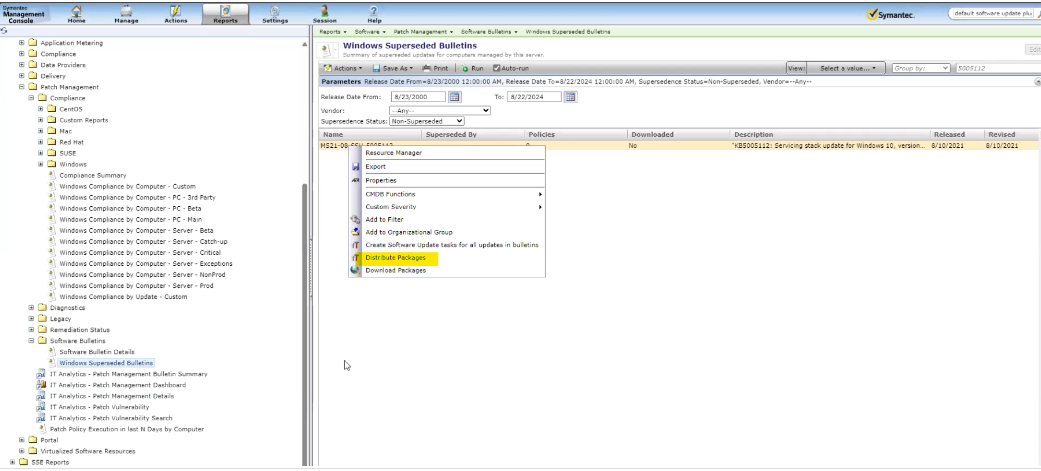Open the Session user icon
This screenshot has height=471, width=1041.
coord(324,11)
